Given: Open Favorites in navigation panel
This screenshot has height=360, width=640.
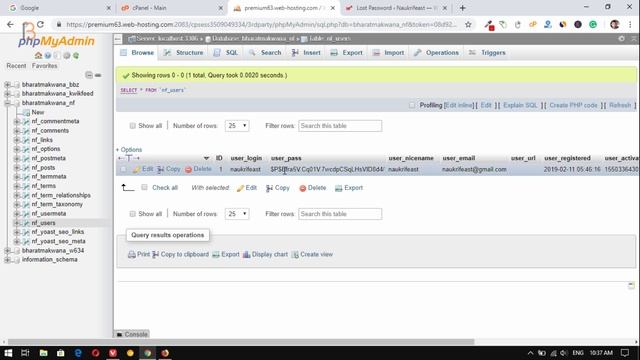Looking at the screenshot, I should click(x=44, y=66).
